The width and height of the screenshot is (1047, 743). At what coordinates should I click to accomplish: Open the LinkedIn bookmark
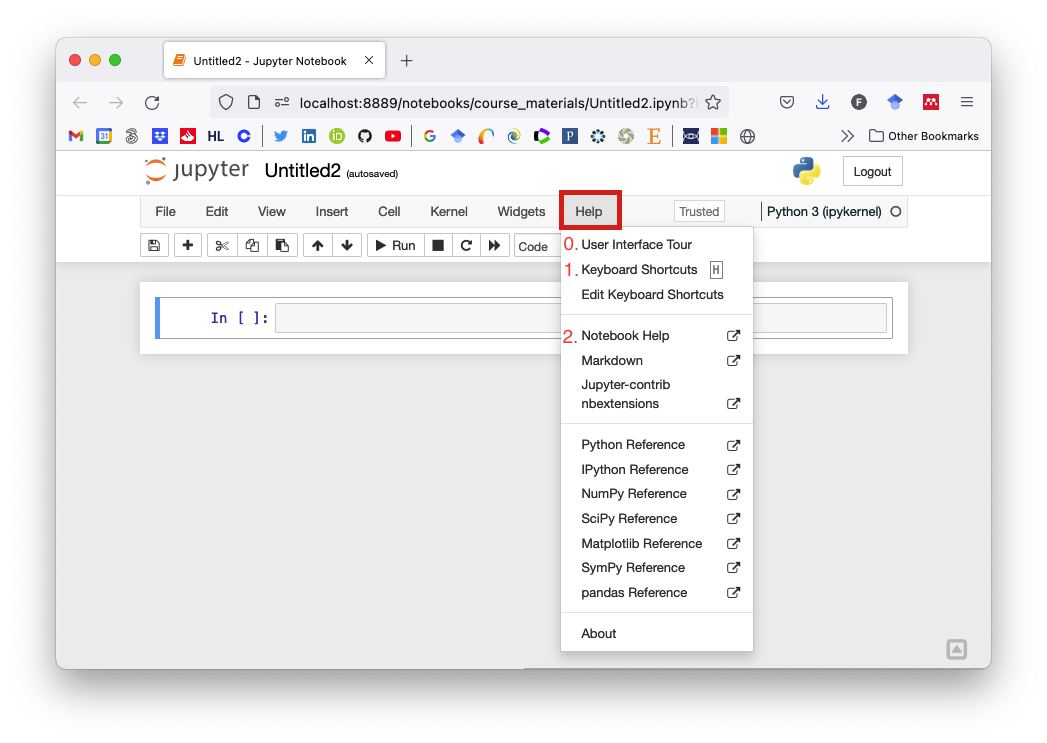(308, 136)
